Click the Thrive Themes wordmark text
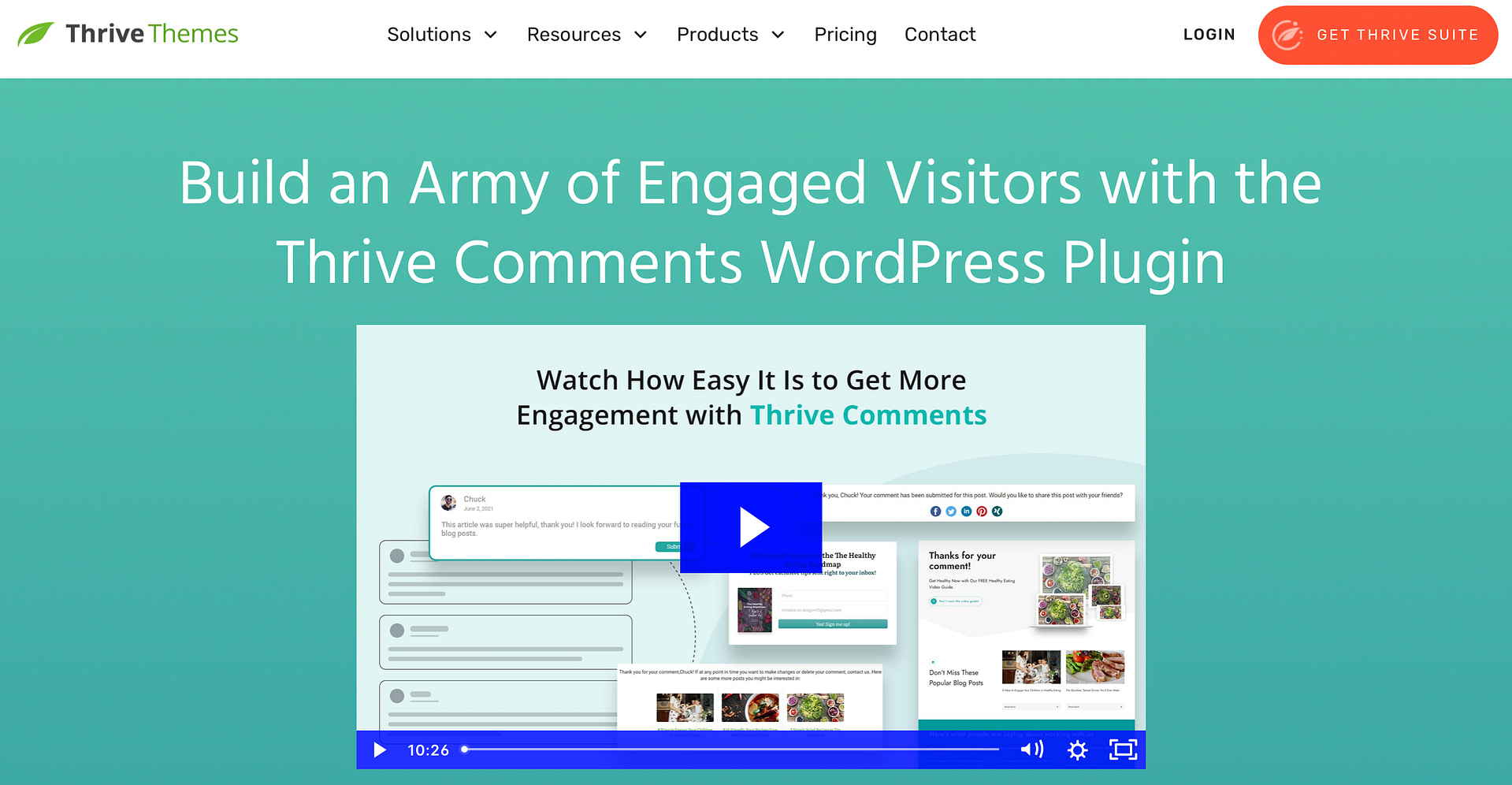The height and width of the screenshot is (785, 1512). pos(152,34)
